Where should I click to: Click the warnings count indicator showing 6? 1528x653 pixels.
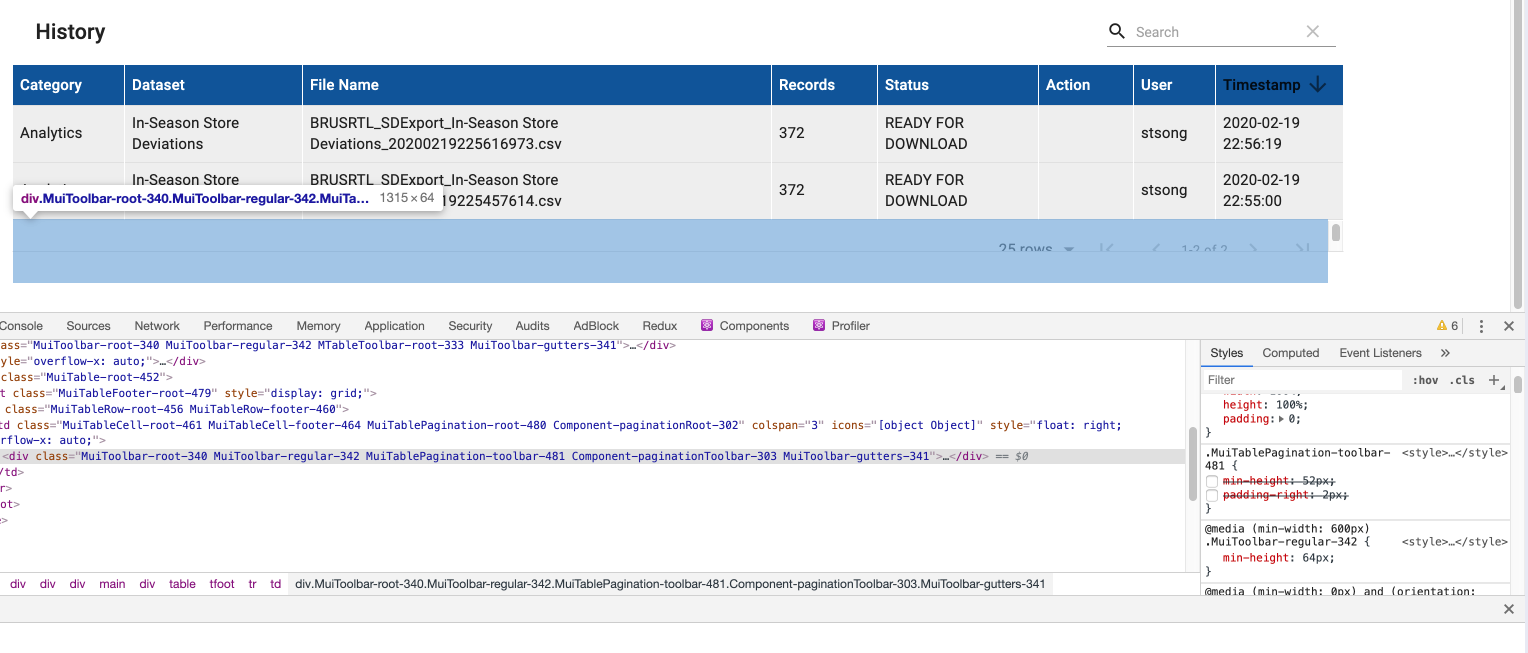click(x=1447, y=326)
